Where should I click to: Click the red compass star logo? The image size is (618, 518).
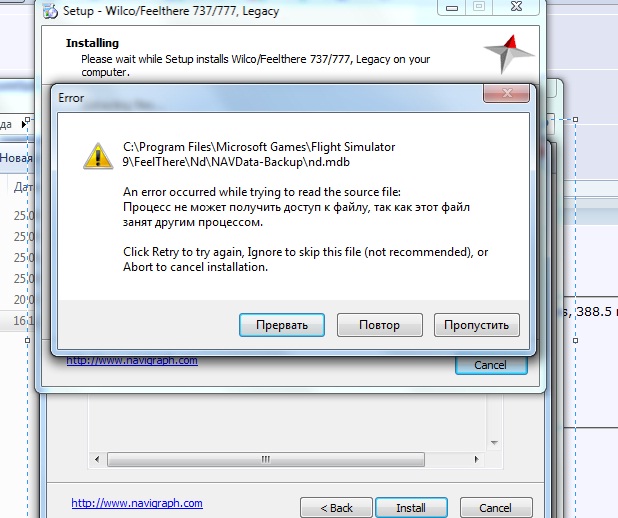coord(508,54)
